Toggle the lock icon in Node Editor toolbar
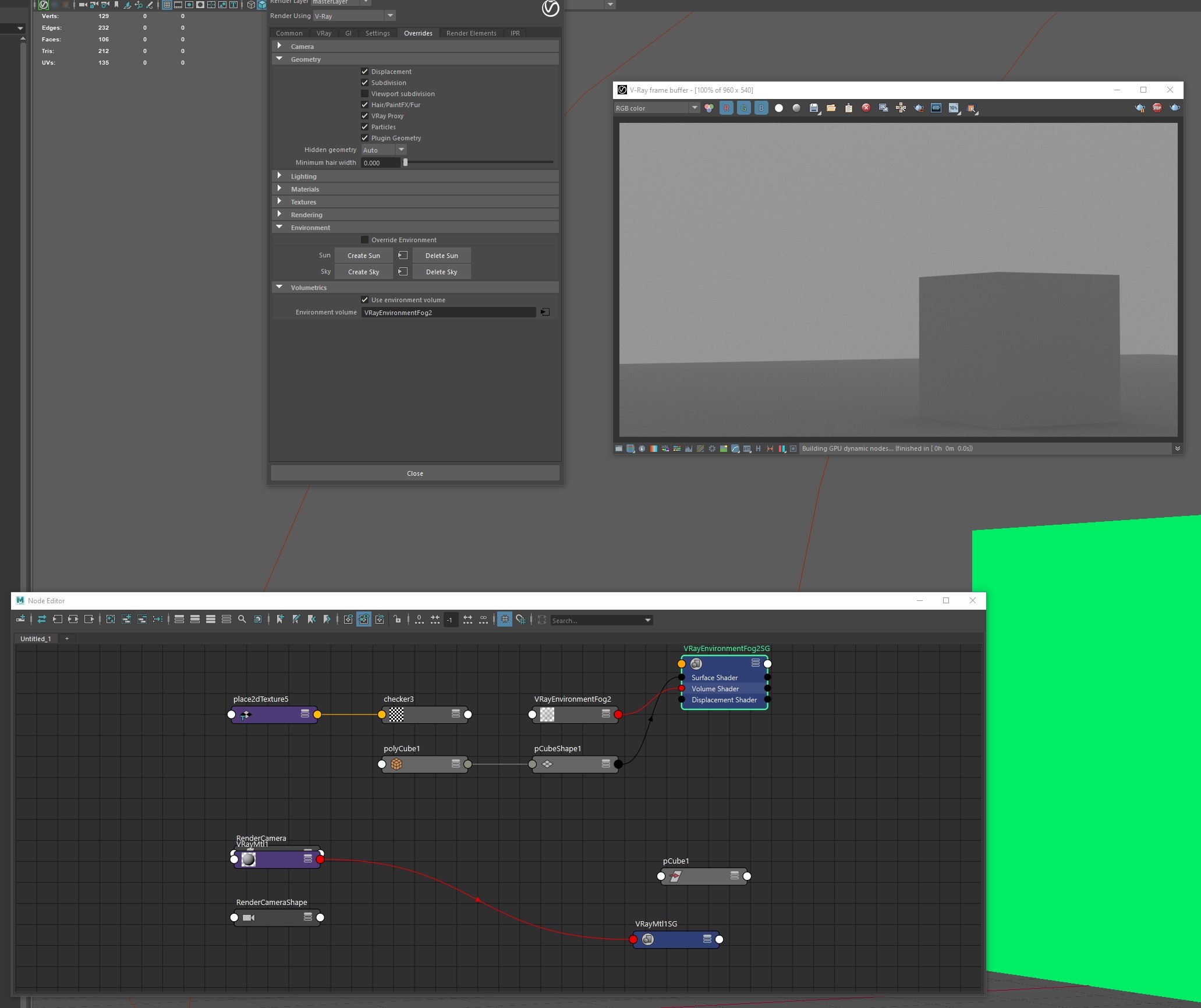The height and width of the screenshot is (1008, 1201). coord(397,619)
